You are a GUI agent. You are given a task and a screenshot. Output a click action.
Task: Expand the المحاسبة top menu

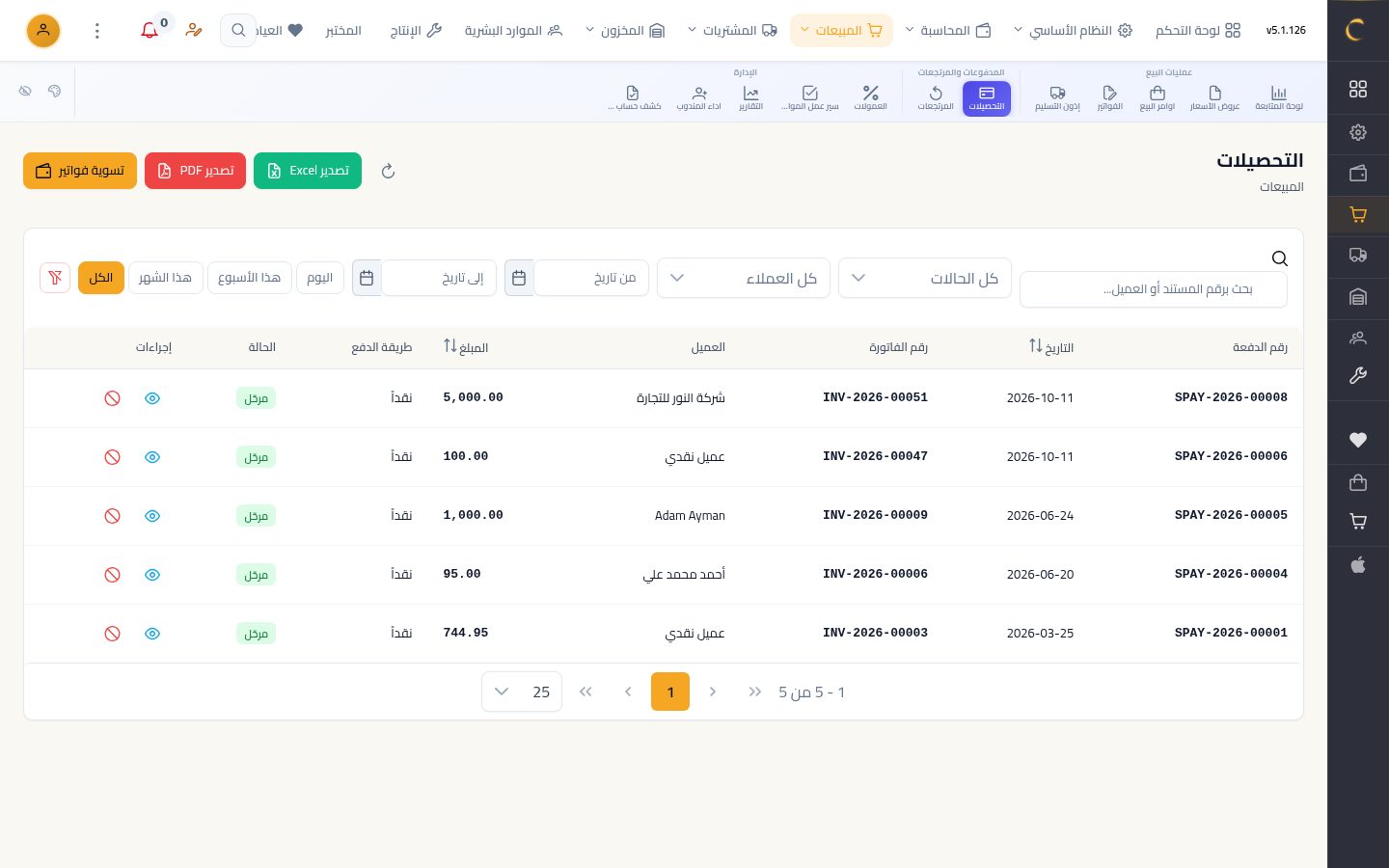tap(948, 31)
